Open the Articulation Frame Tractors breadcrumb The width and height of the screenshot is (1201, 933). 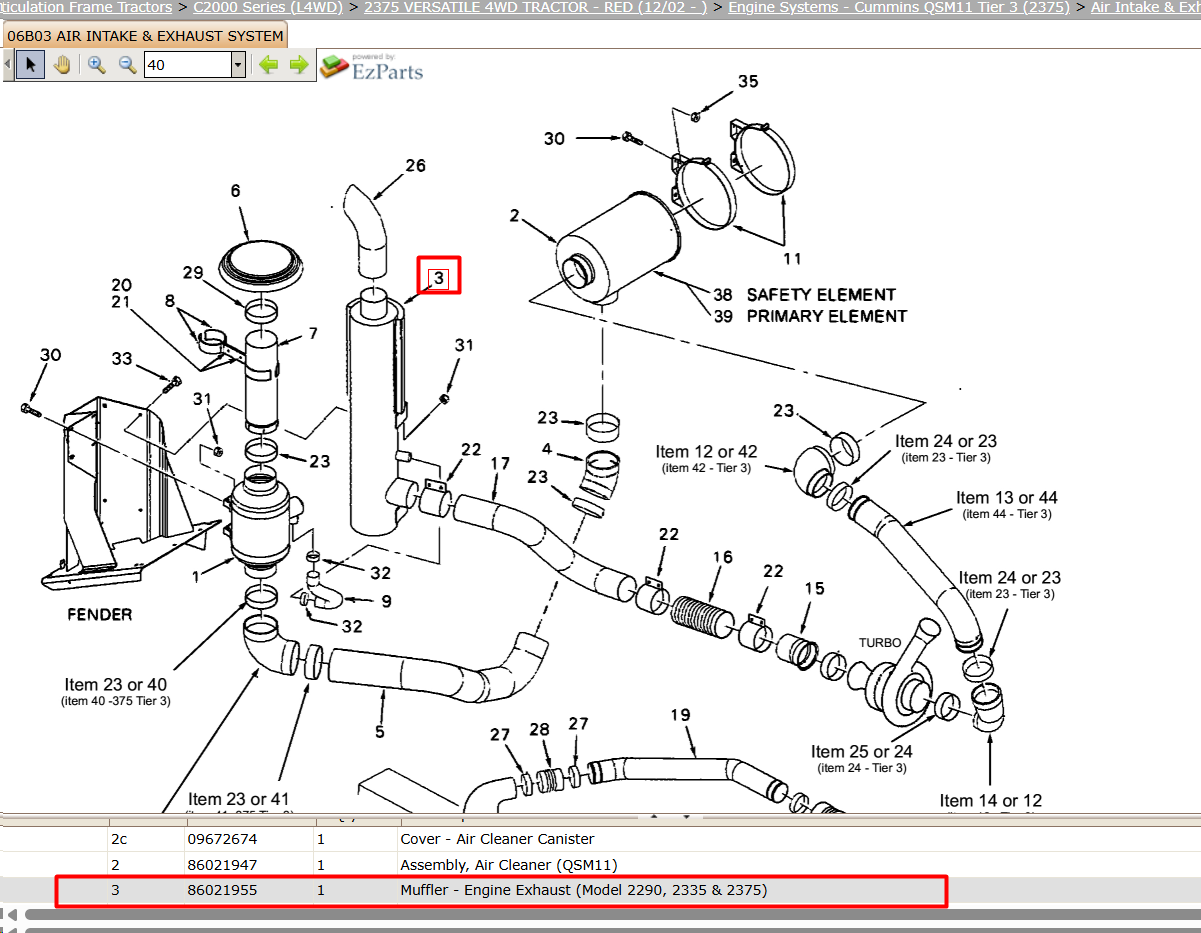coord(86,7)
